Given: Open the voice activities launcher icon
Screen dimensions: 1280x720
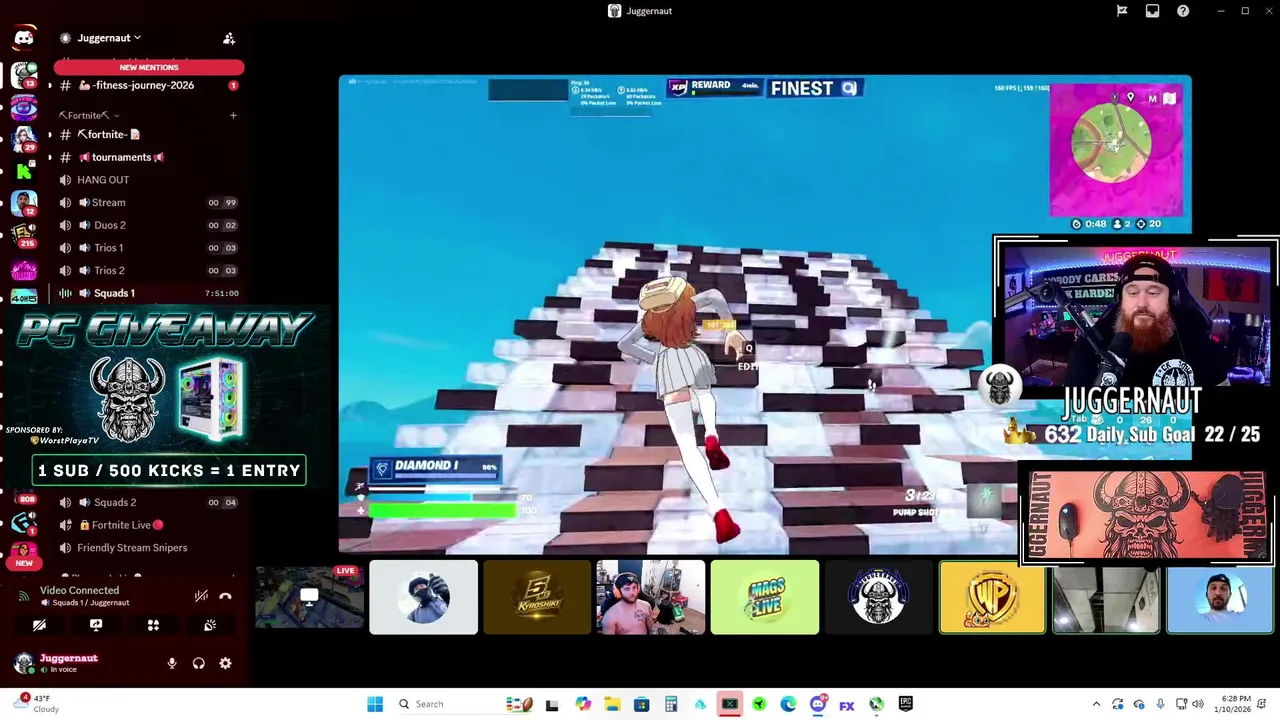Looking at the screenshot, I should [x=153, y=625].
